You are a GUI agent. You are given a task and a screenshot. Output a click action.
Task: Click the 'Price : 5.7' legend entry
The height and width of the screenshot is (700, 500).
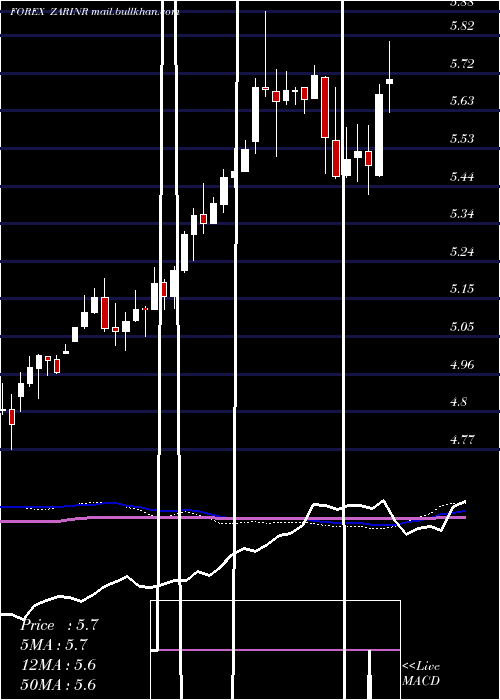click(59, 625)
